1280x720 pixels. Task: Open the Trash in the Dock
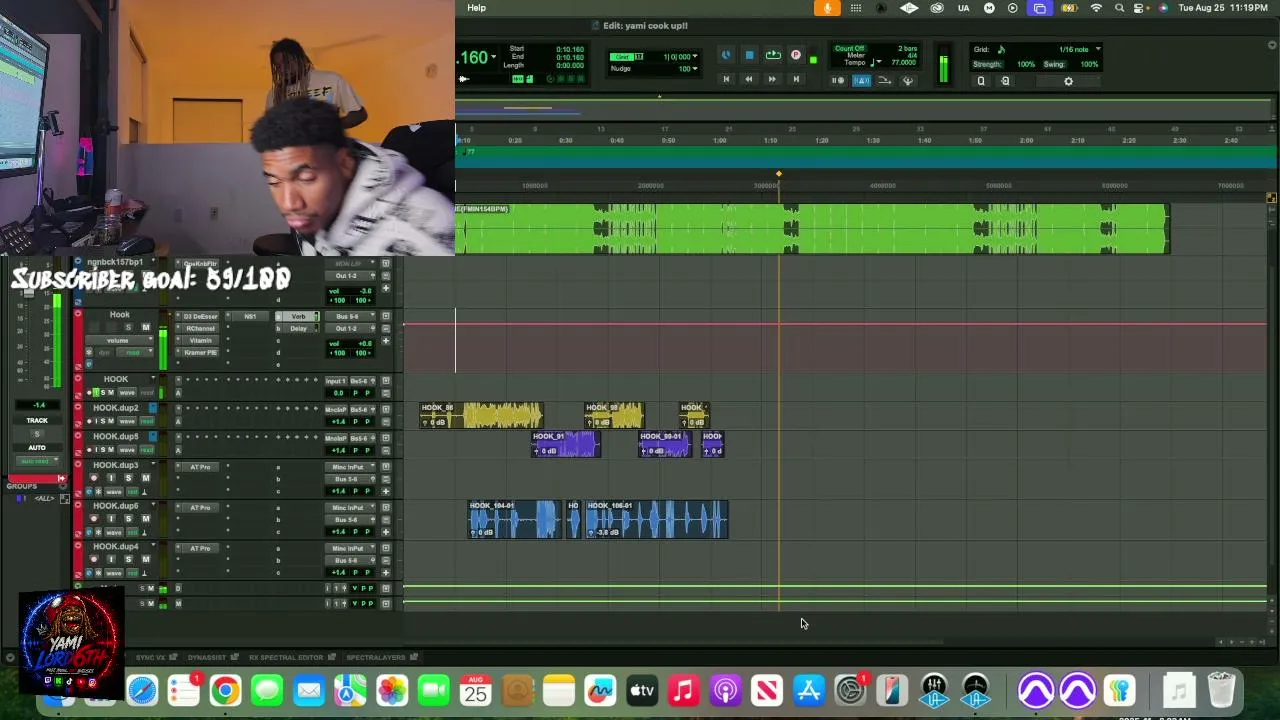[x=1221, y=690]
